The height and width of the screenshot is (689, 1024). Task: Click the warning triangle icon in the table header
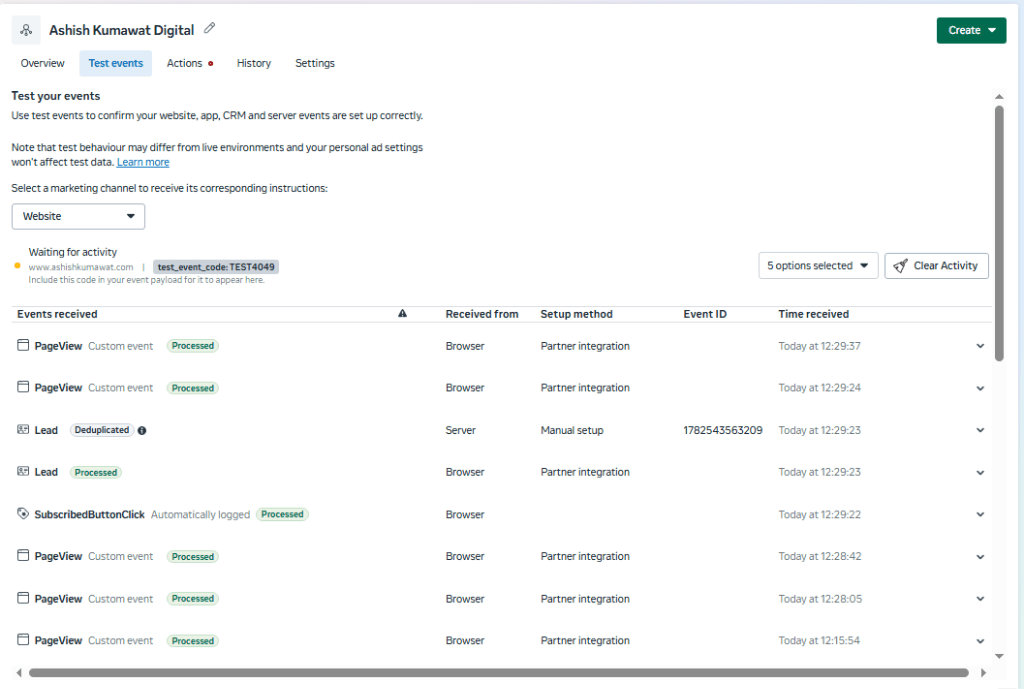click(402, 313)
